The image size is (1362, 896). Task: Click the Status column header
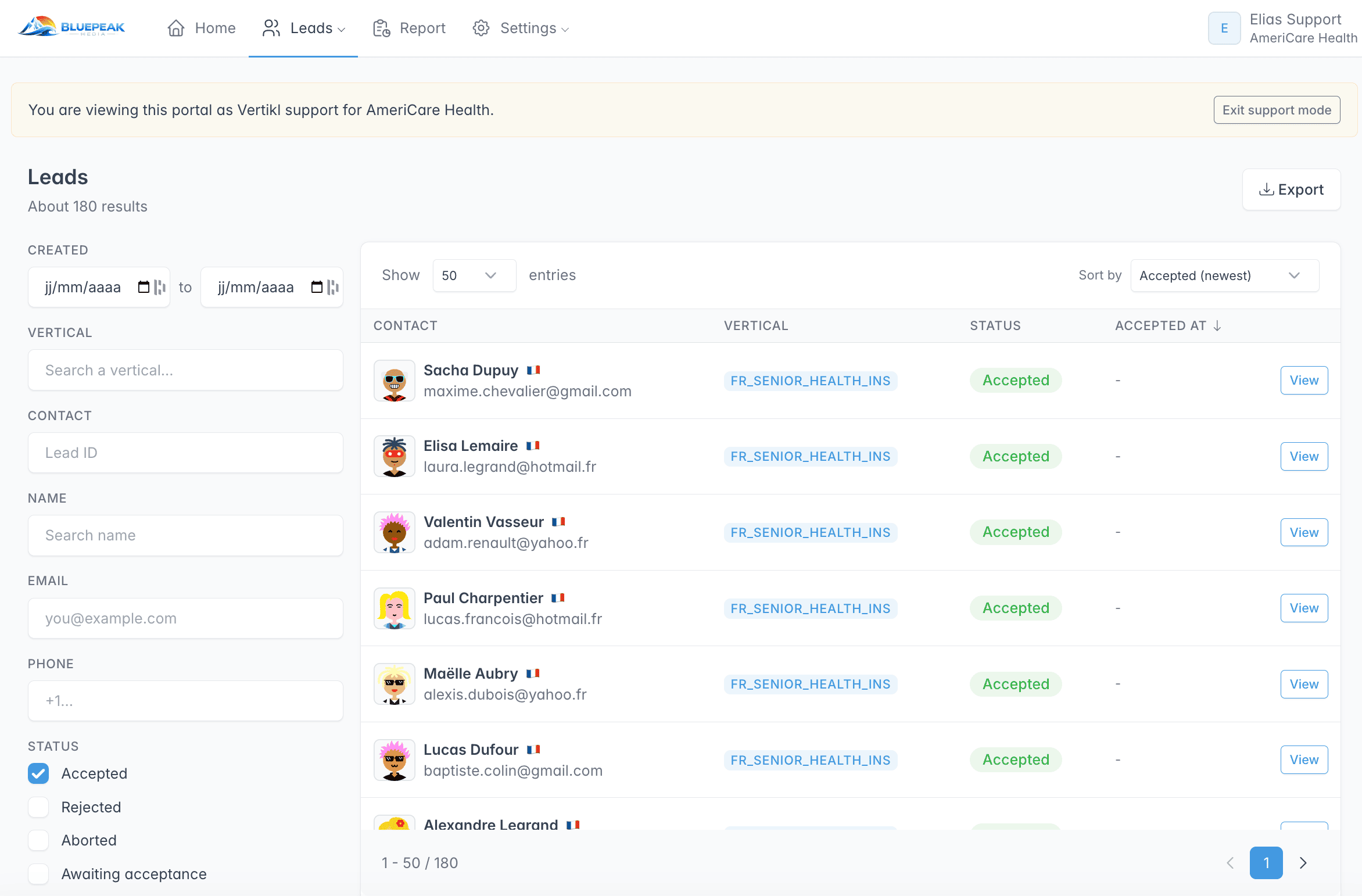tap(995, 325)
